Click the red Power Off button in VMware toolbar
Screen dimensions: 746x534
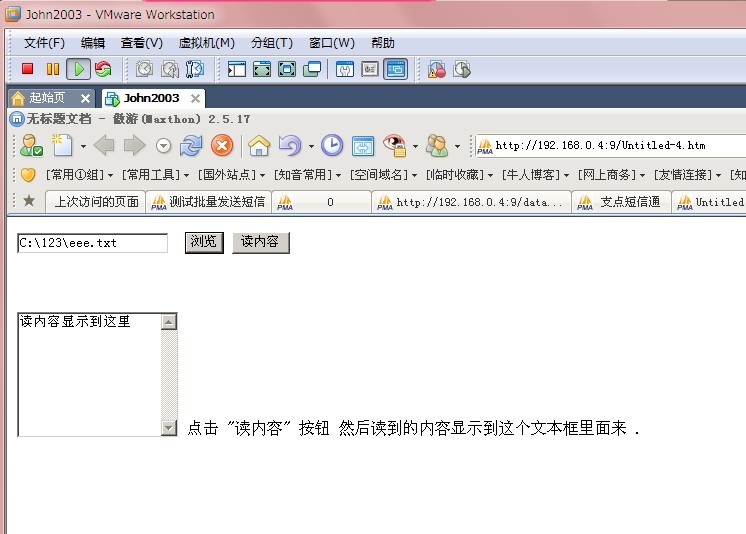click(x=27, y=69)
